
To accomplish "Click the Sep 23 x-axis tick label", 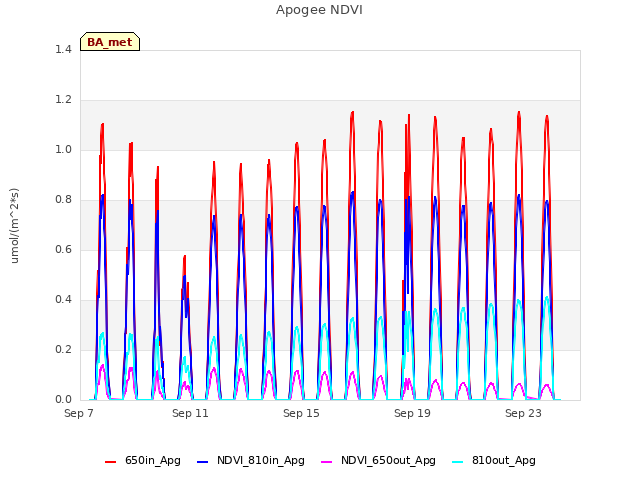I will coord(523,413).
